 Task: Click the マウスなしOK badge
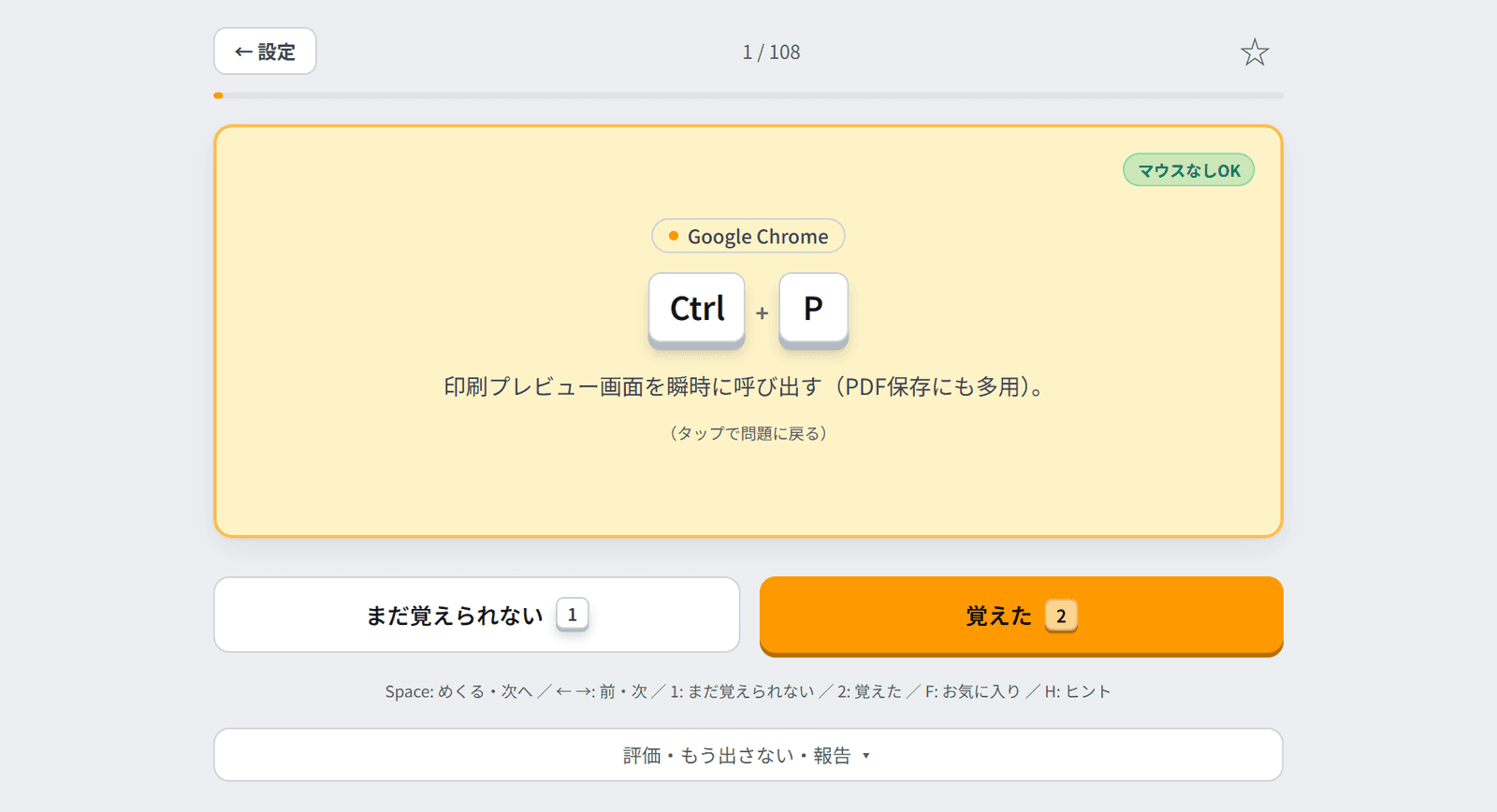click(1188, 170)
